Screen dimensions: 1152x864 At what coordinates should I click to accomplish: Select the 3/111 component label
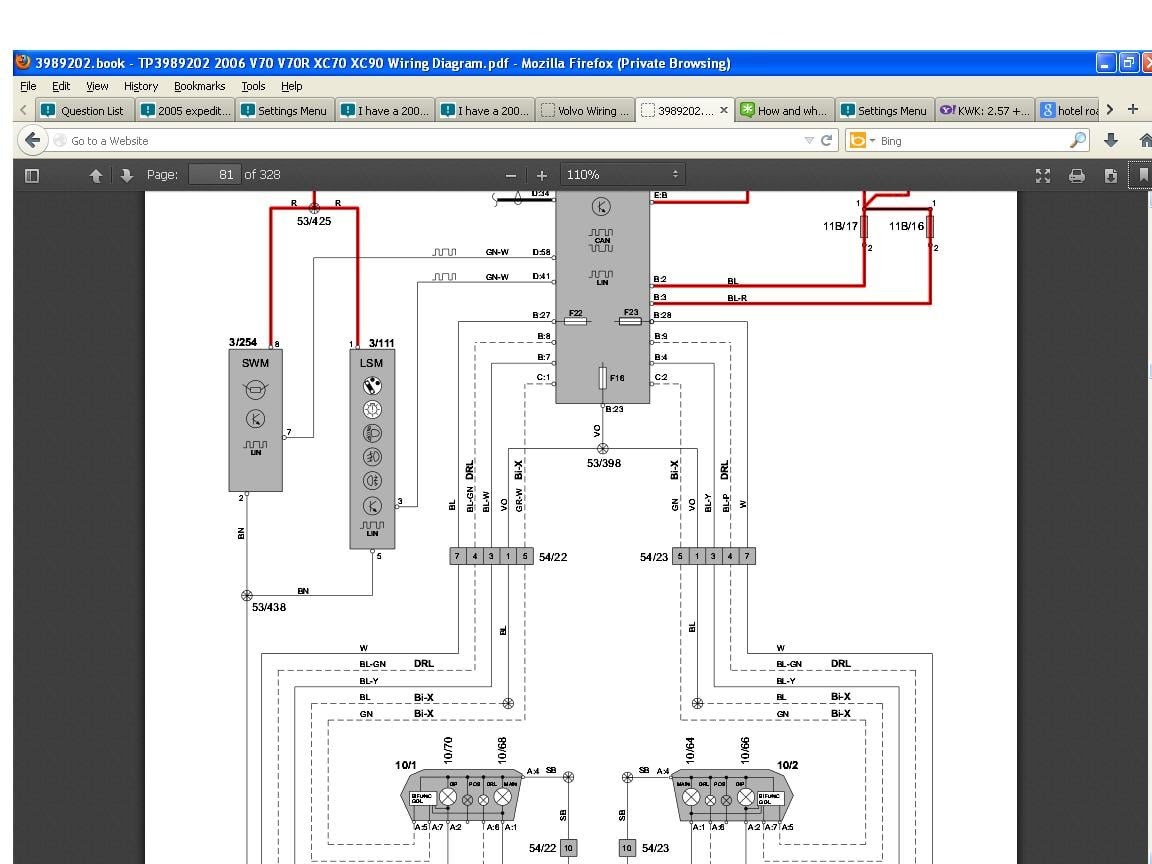(381, 343)
